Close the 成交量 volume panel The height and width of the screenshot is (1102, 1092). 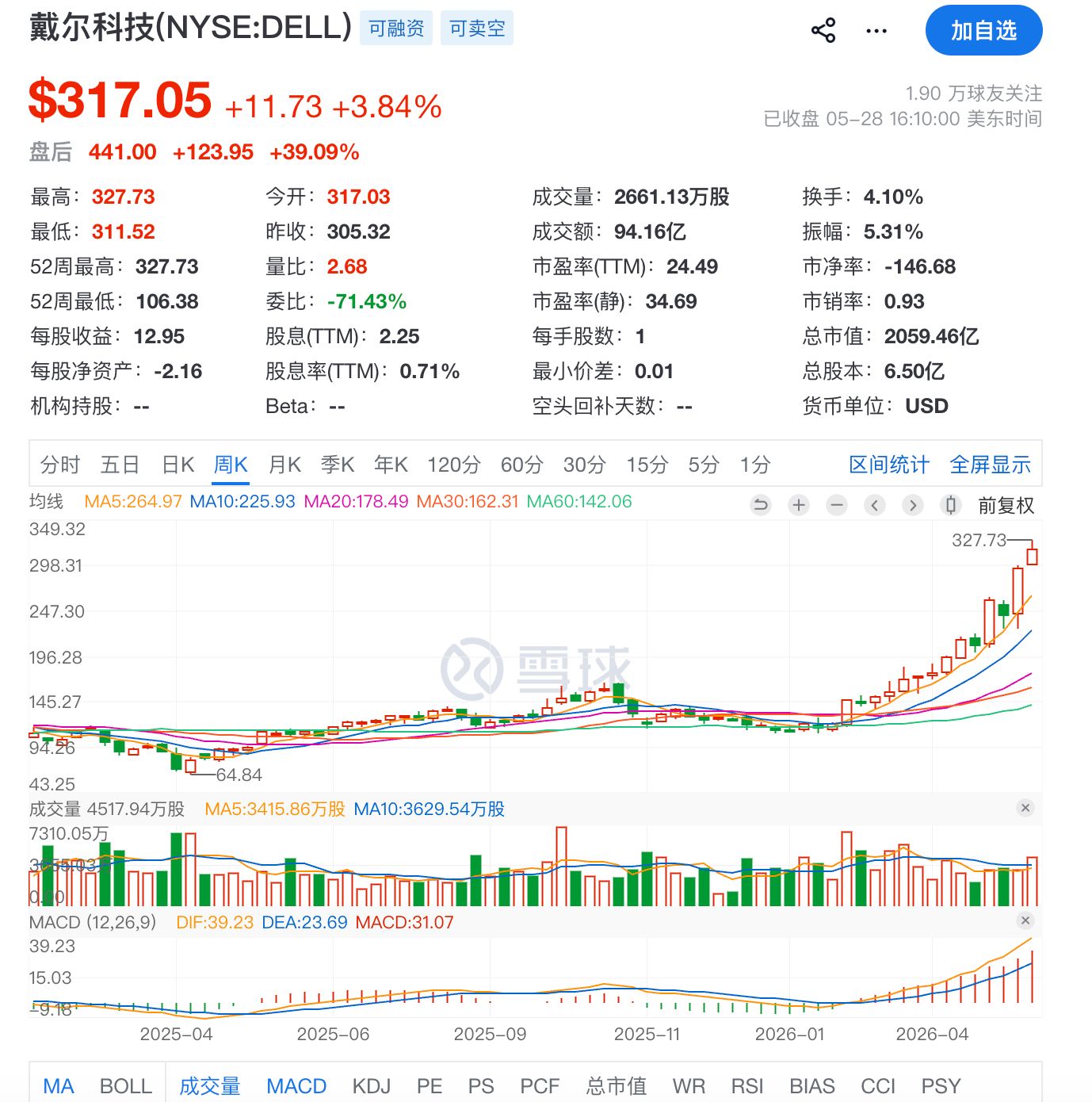pos(1025,808)
